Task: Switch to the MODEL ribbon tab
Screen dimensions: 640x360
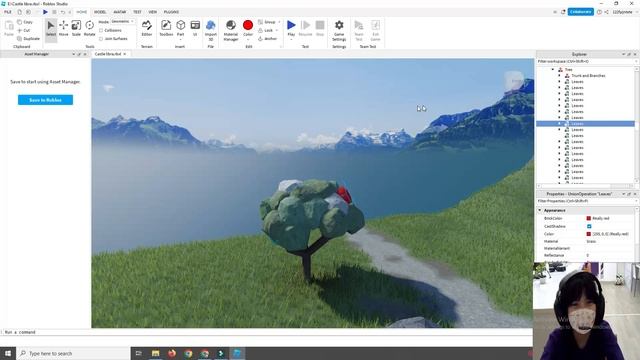Action: 100,12
